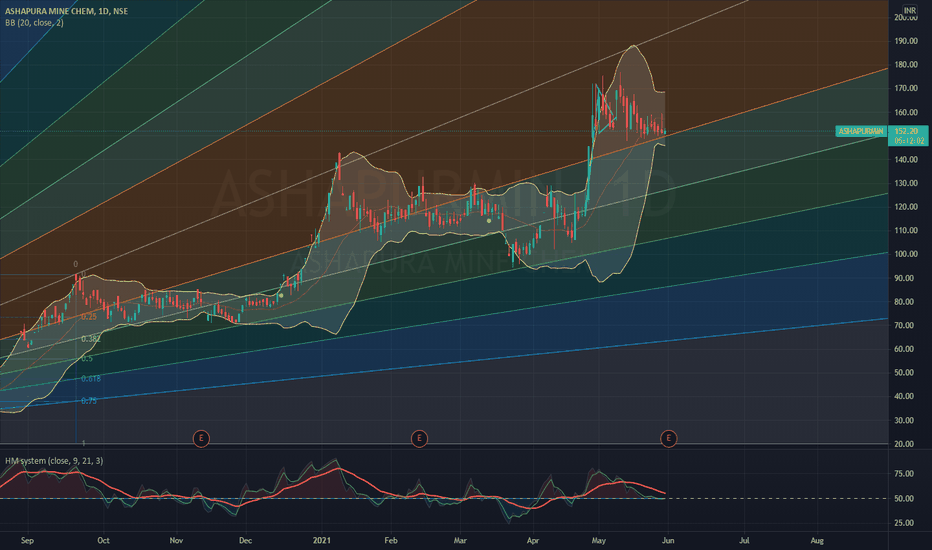The image size is (932, 550).
Task: Click the 0.75 Fibonacci level label
Action: (89, 401)
